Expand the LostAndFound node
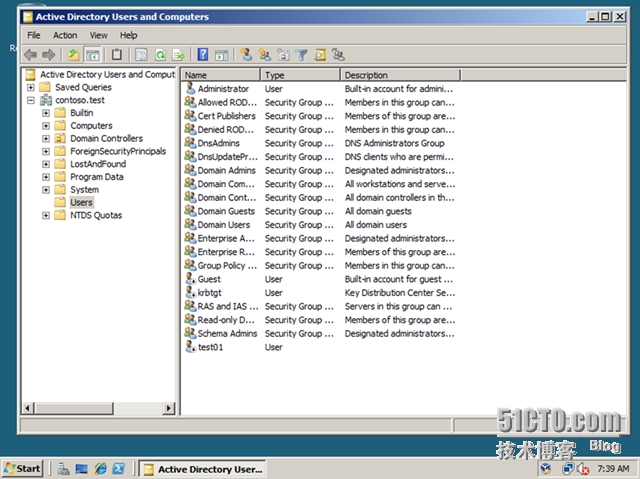This screenshot has height=479, width=640. tap(46, 164)
